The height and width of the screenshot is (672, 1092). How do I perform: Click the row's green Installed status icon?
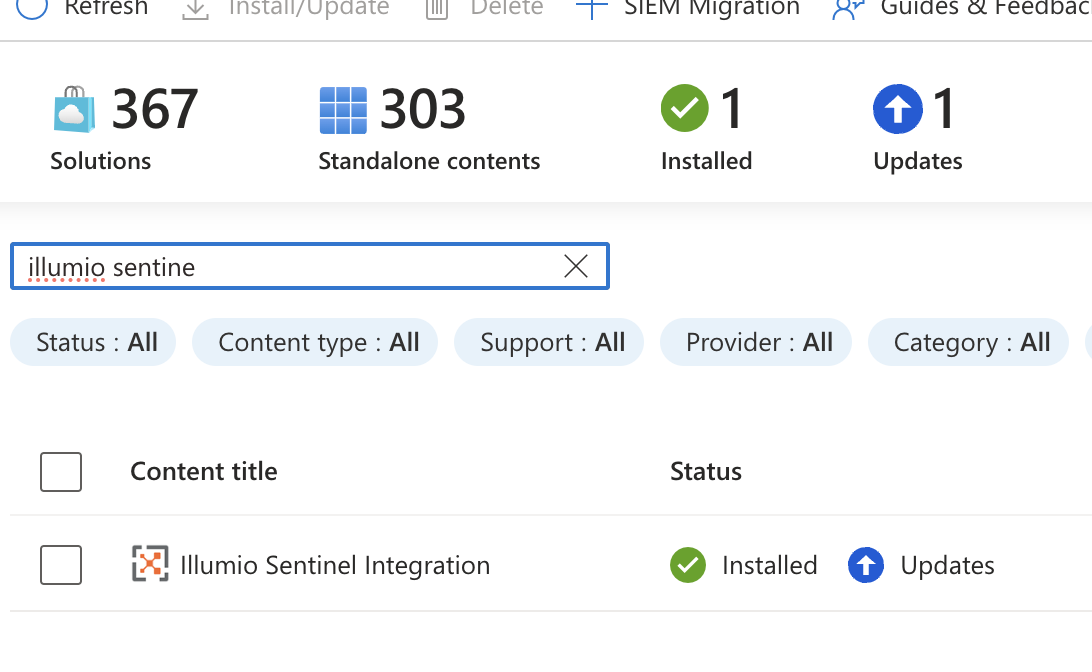[x=688, y=565]
